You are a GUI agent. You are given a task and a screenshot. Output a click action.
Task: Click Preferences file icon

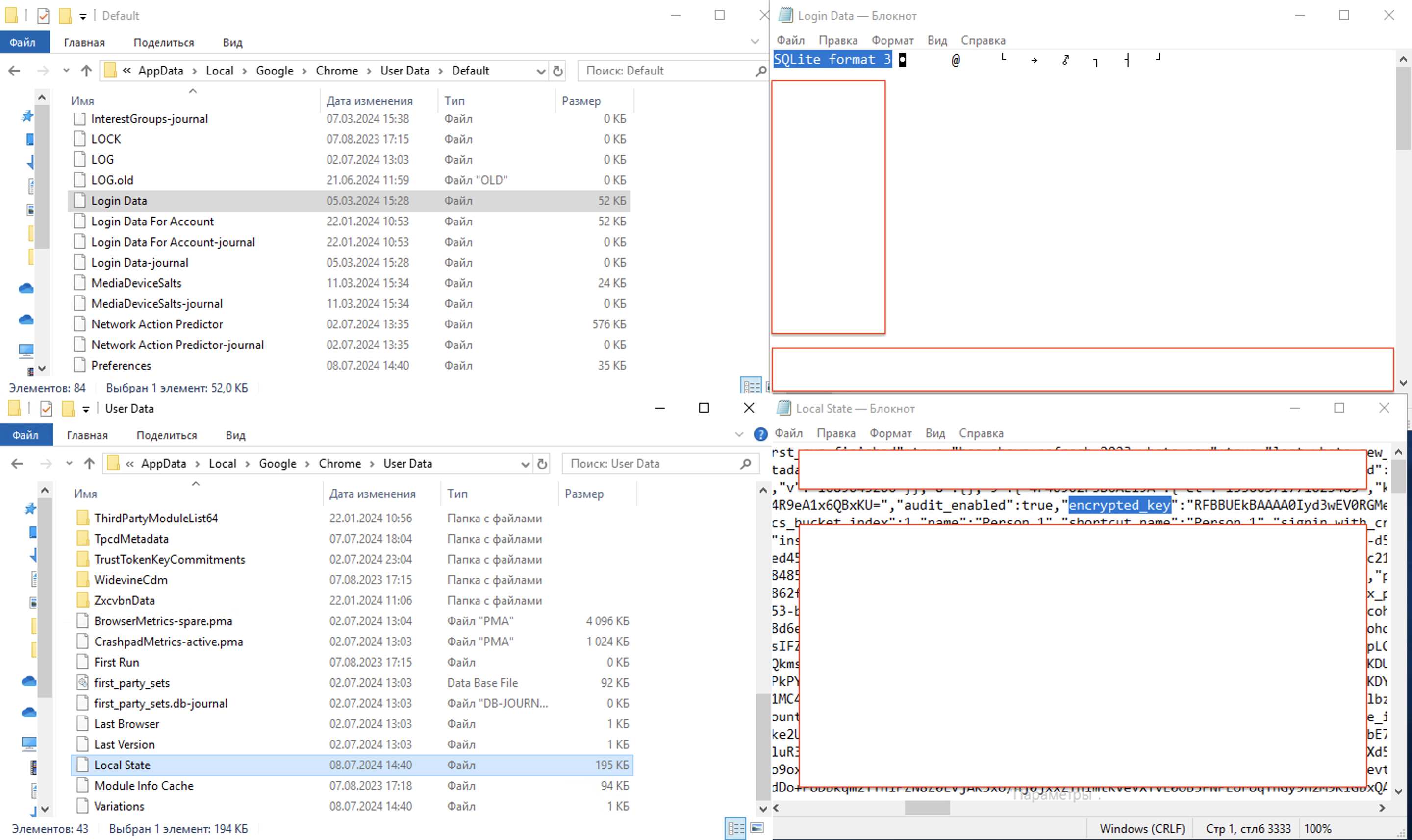tap(80, 365)
